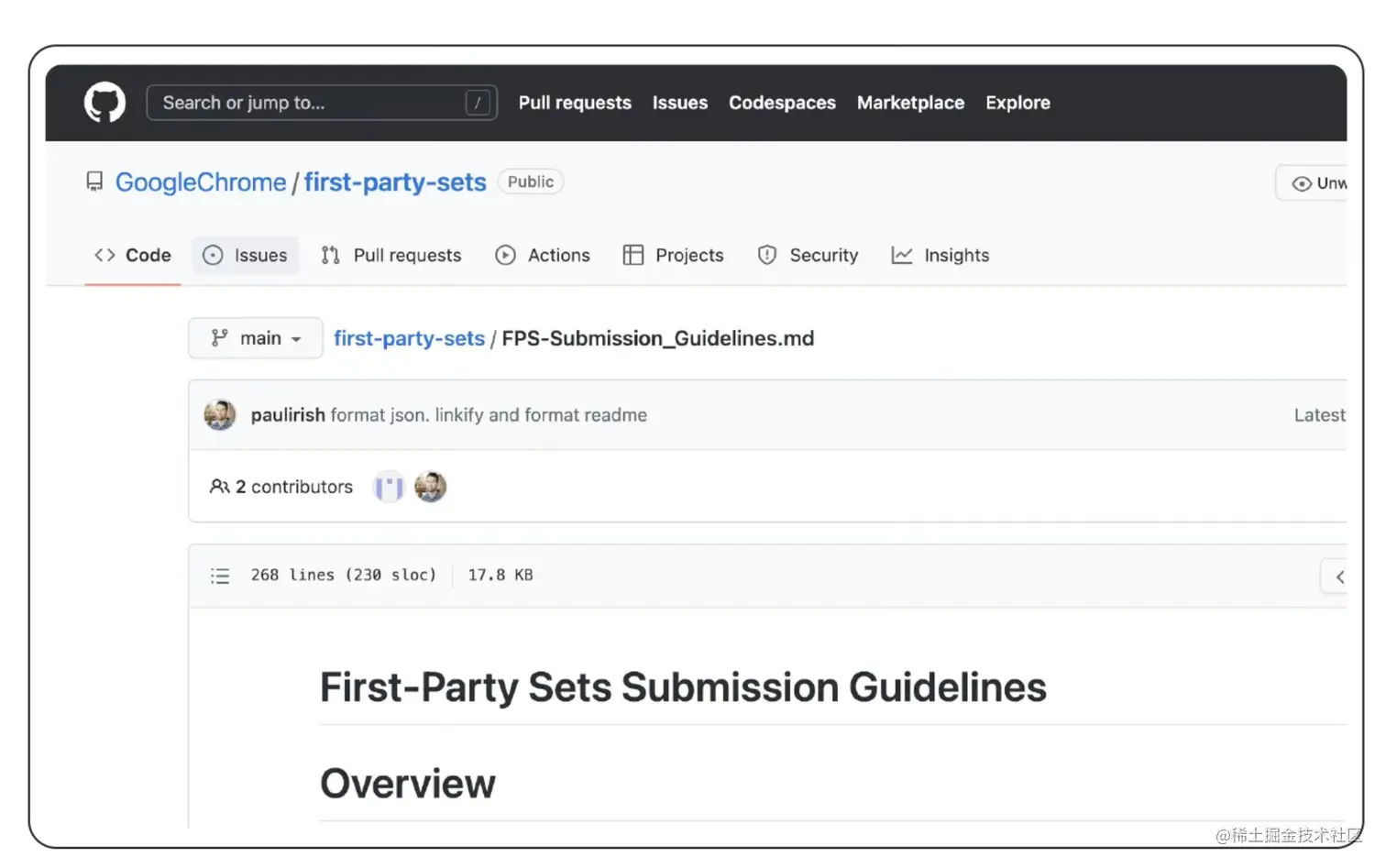Image resolution: width=1386 pixels, height=868 pixels.
Task: Click the slash shortcut key icon
Action: click(x=478, y=103)
